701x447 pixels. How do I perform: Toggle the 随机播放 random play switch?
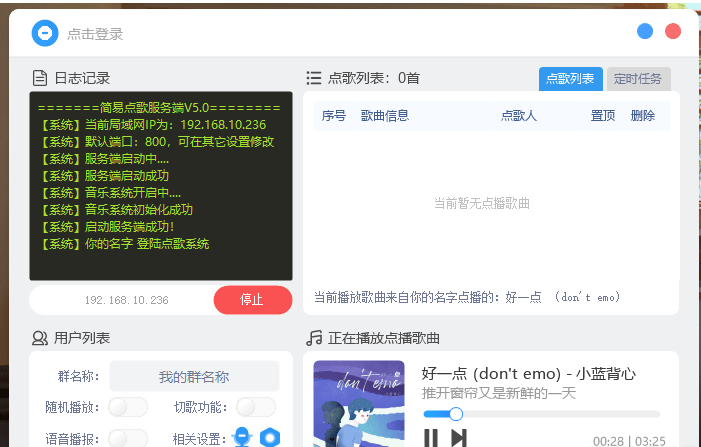tap(128, 407)
